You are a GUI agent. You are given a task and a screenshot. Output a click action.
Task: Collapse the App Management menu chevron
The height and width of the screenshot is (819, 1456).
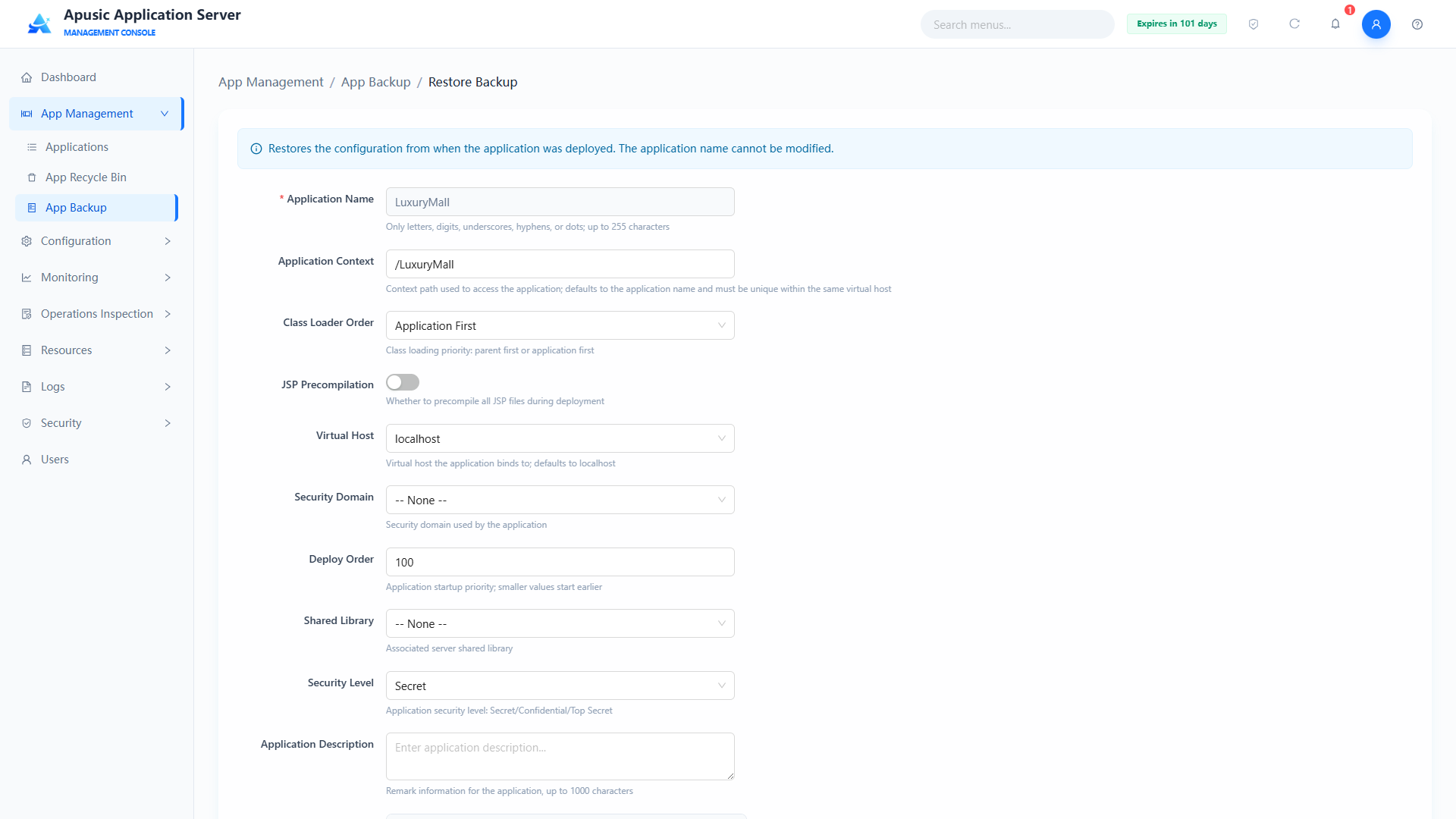pos(165,114)
